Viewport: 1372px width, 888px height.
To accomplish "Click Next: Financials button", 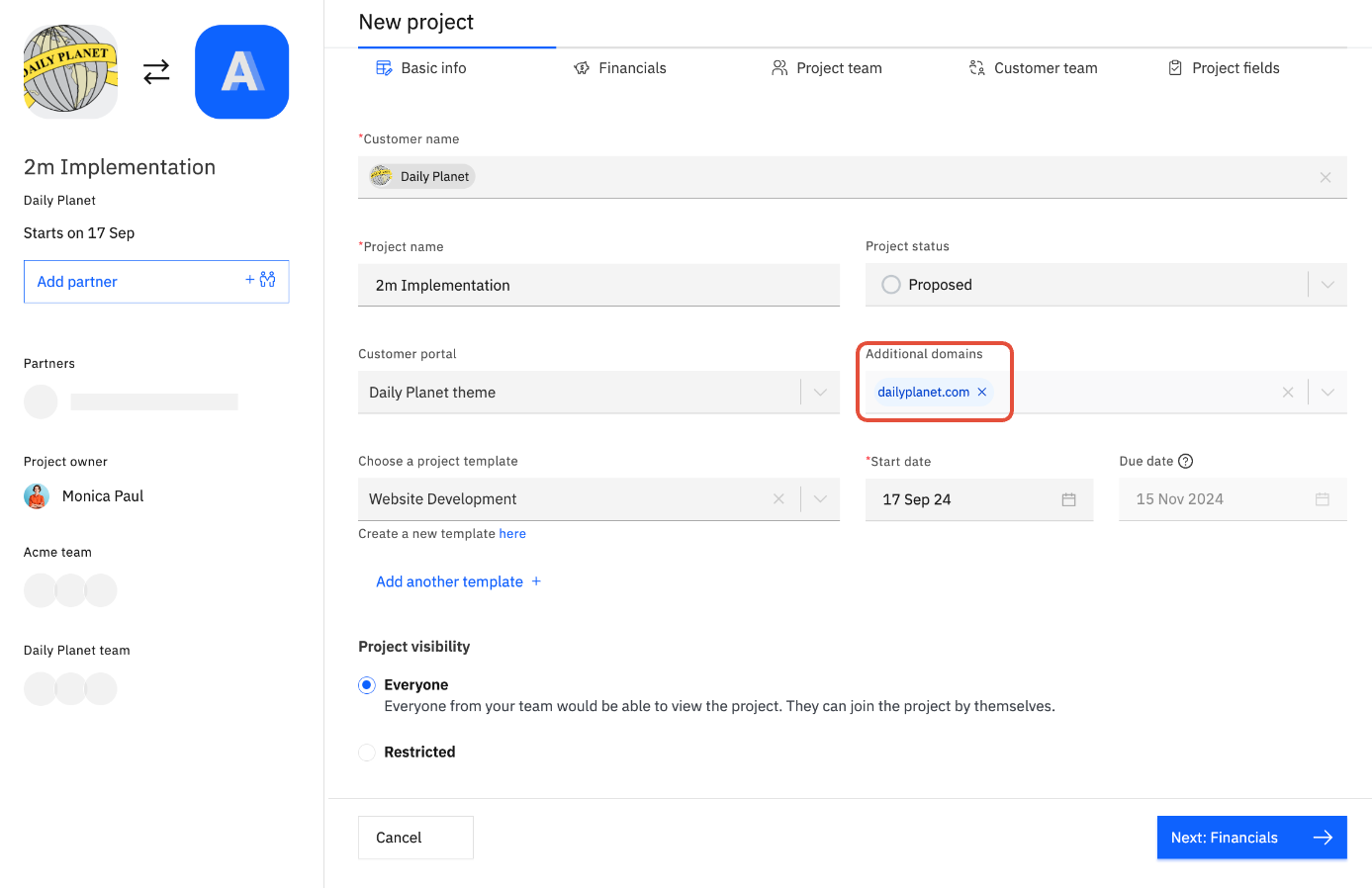I will point(1252,838).
